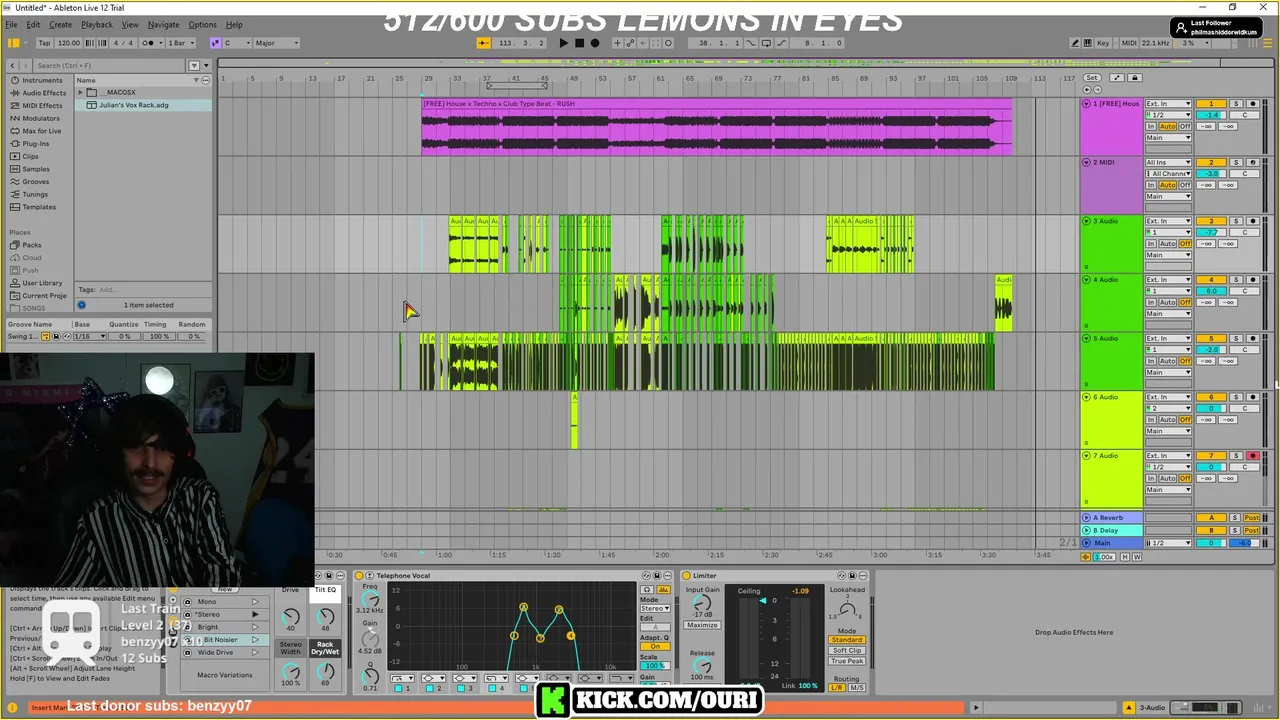Toggle track 1 activator button
This screenshot has width=1280, height=720.
1211,104
